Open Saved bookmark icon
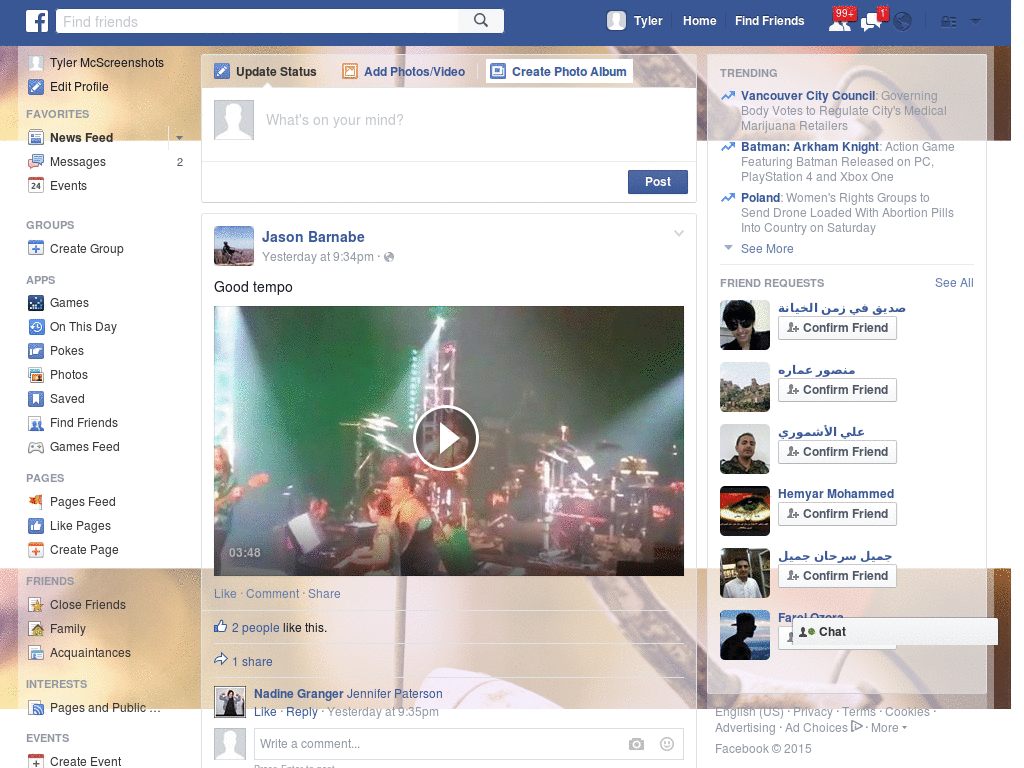 coord(36,399)
